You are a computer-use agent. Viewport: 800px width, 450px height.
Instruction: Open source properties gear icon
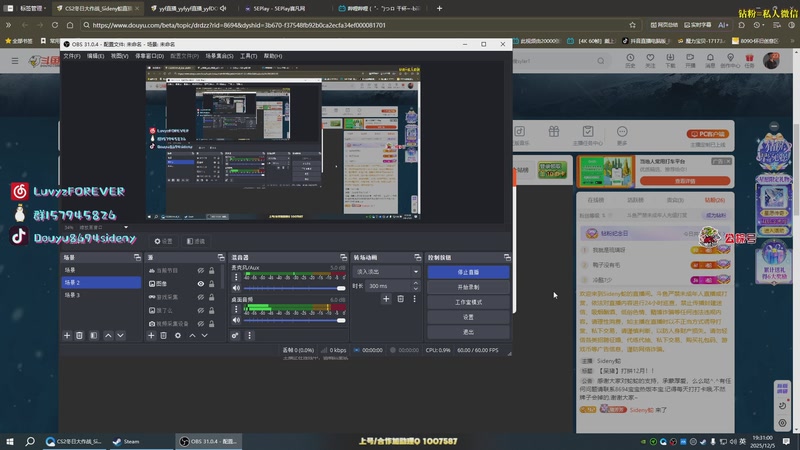tap(178, 336)
